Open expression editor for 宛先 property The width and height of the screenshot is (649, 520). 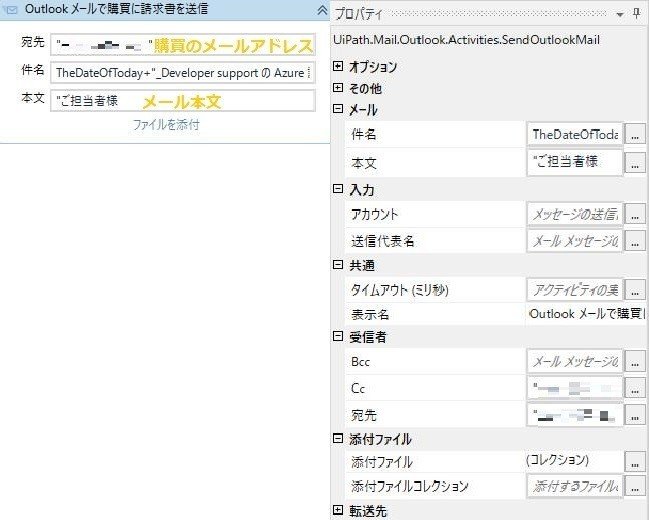pos(635,415)
